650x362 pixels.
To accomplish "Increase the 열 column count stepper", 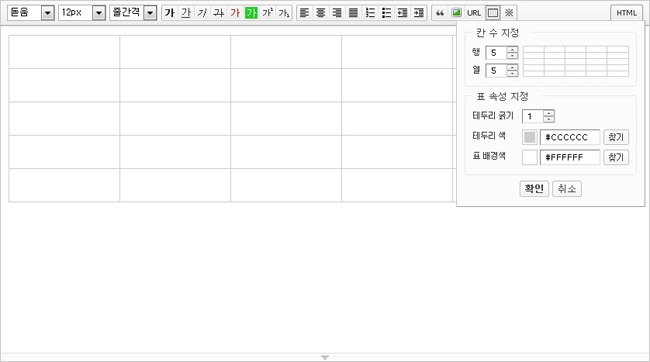I will coord(512,67).
